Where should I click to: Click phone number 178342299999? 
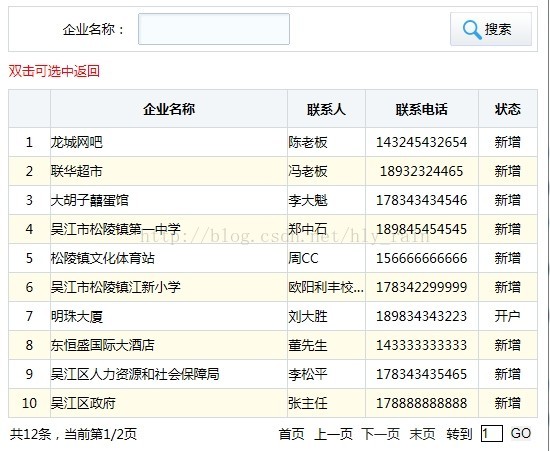422,287
